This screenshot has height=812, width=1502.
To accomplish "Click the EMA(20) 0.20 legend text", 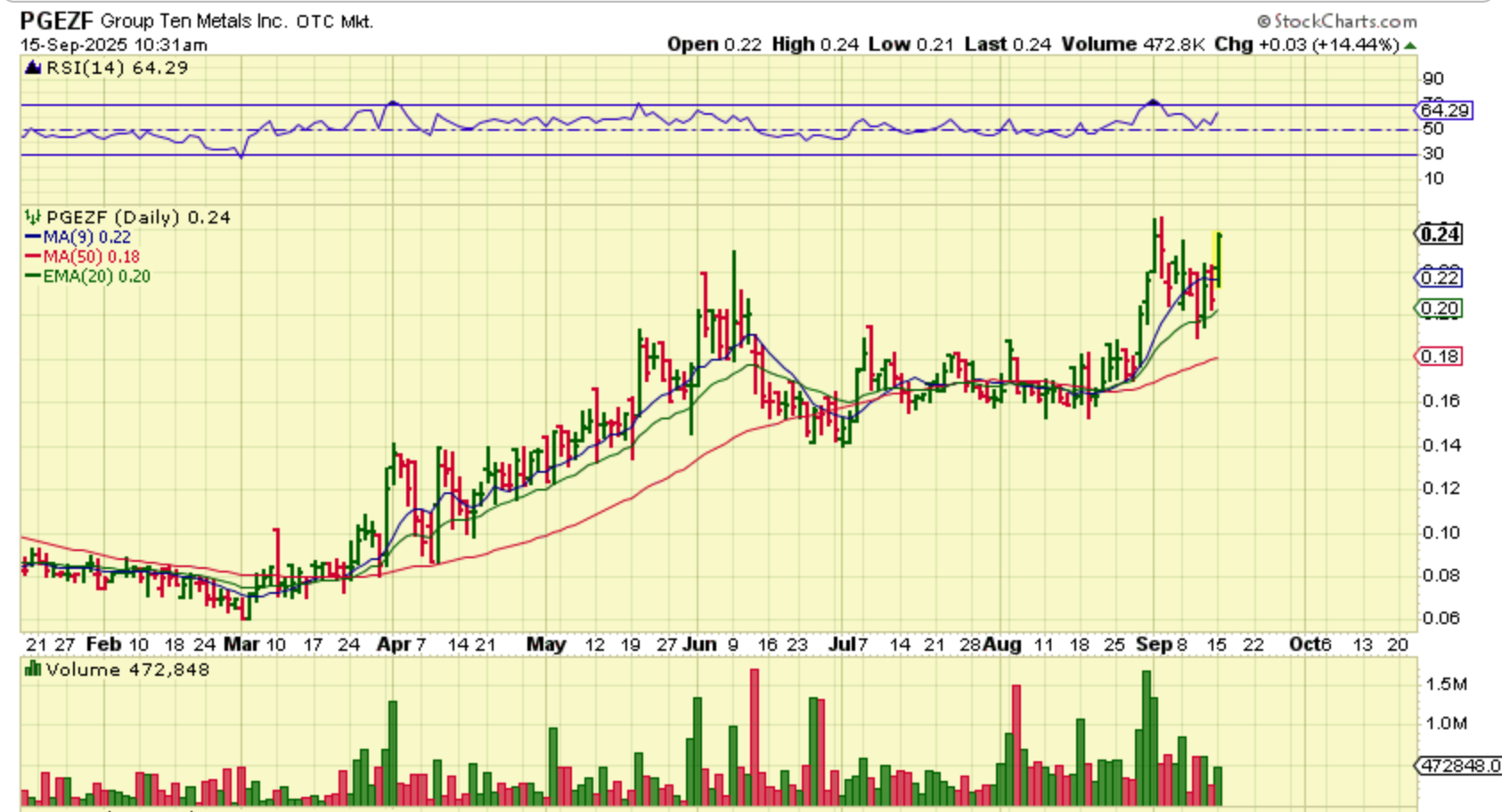I will point(97,276).
